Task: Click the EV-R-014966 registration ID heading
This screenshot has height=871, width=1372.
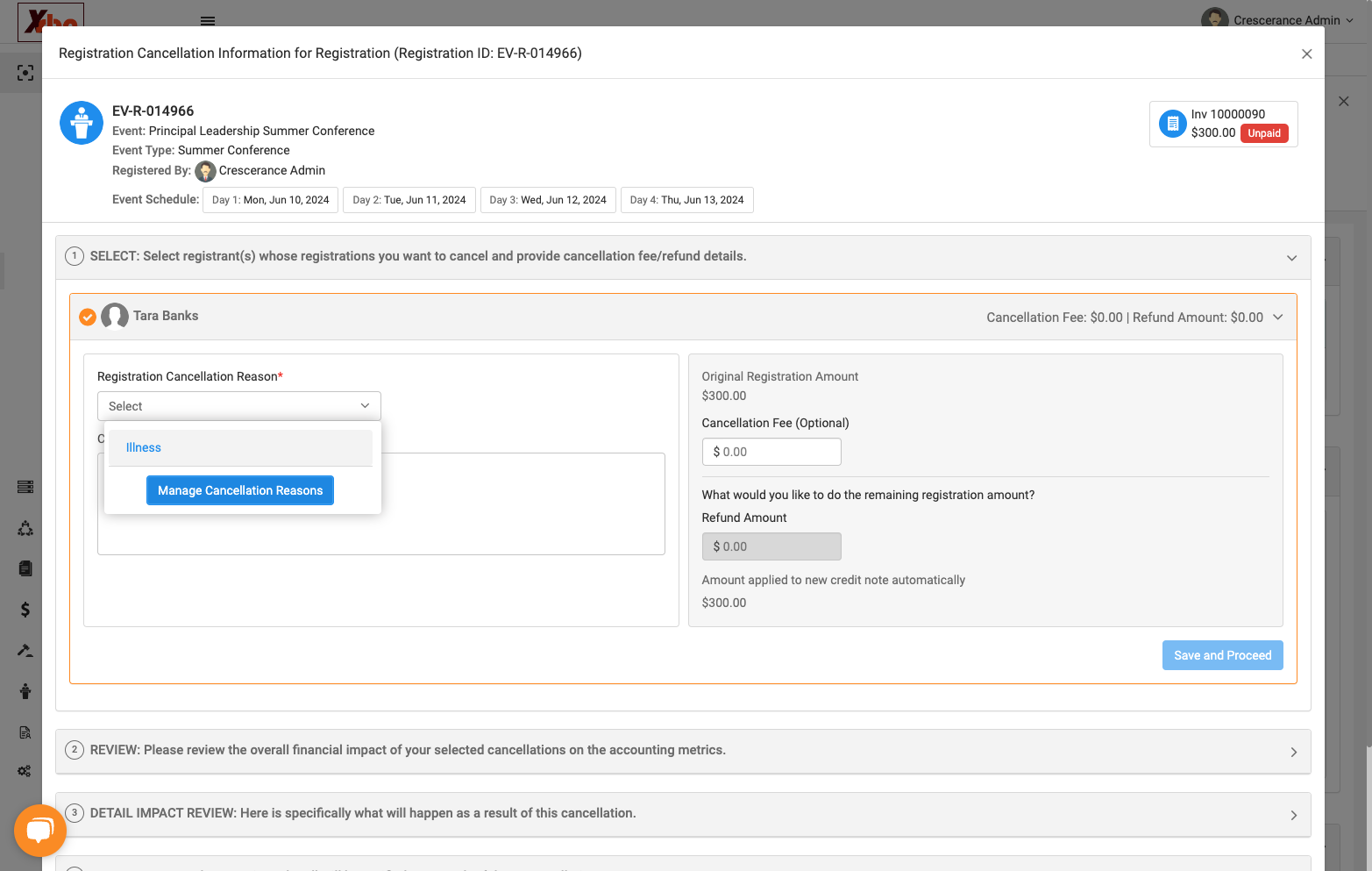Action: click(x=153, y=111)
